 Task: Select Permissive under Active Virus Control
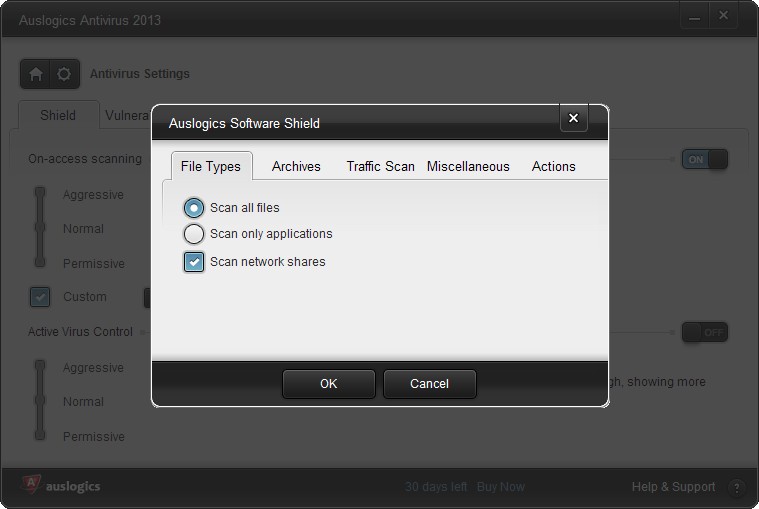(x=94, y=437)
